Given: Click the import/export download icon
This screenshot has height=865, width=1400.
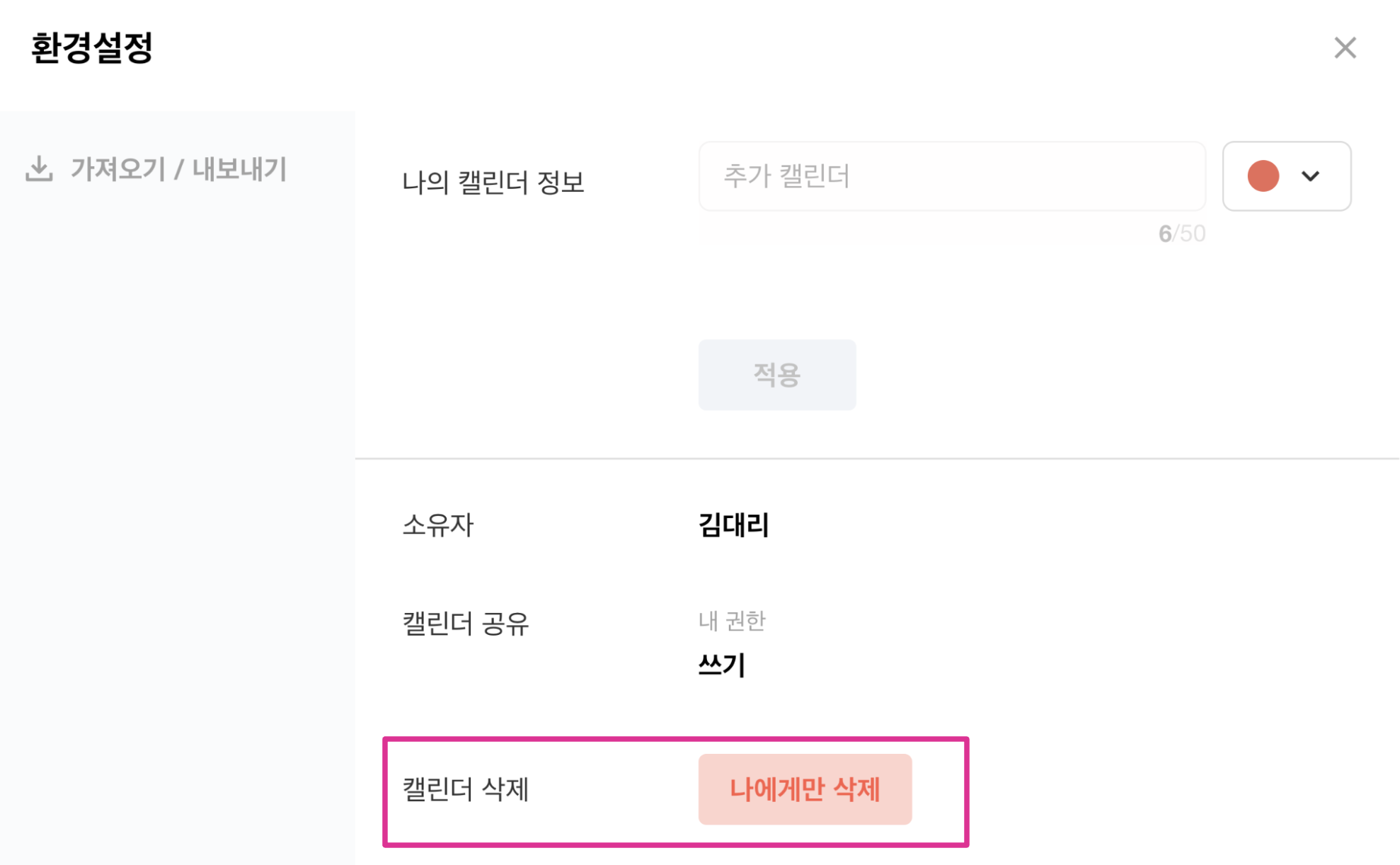Looking at the screenshot, I should pyautogui.click(x=39, y=169).
